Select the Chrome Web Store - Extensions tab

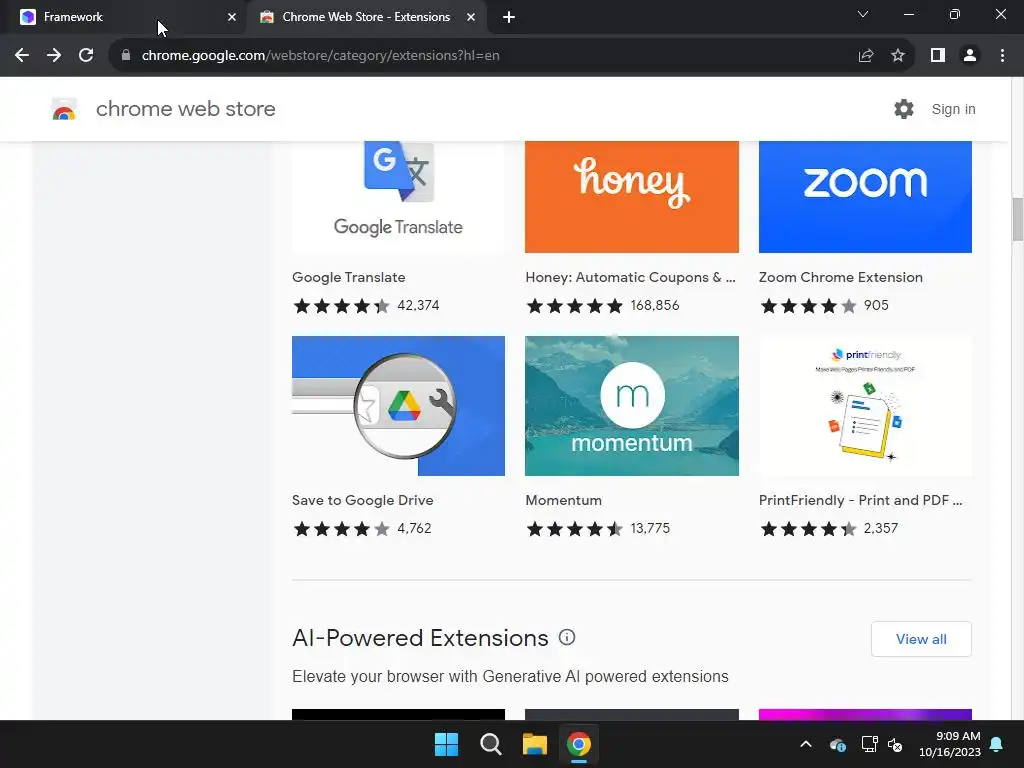click(x=366, y=17)
